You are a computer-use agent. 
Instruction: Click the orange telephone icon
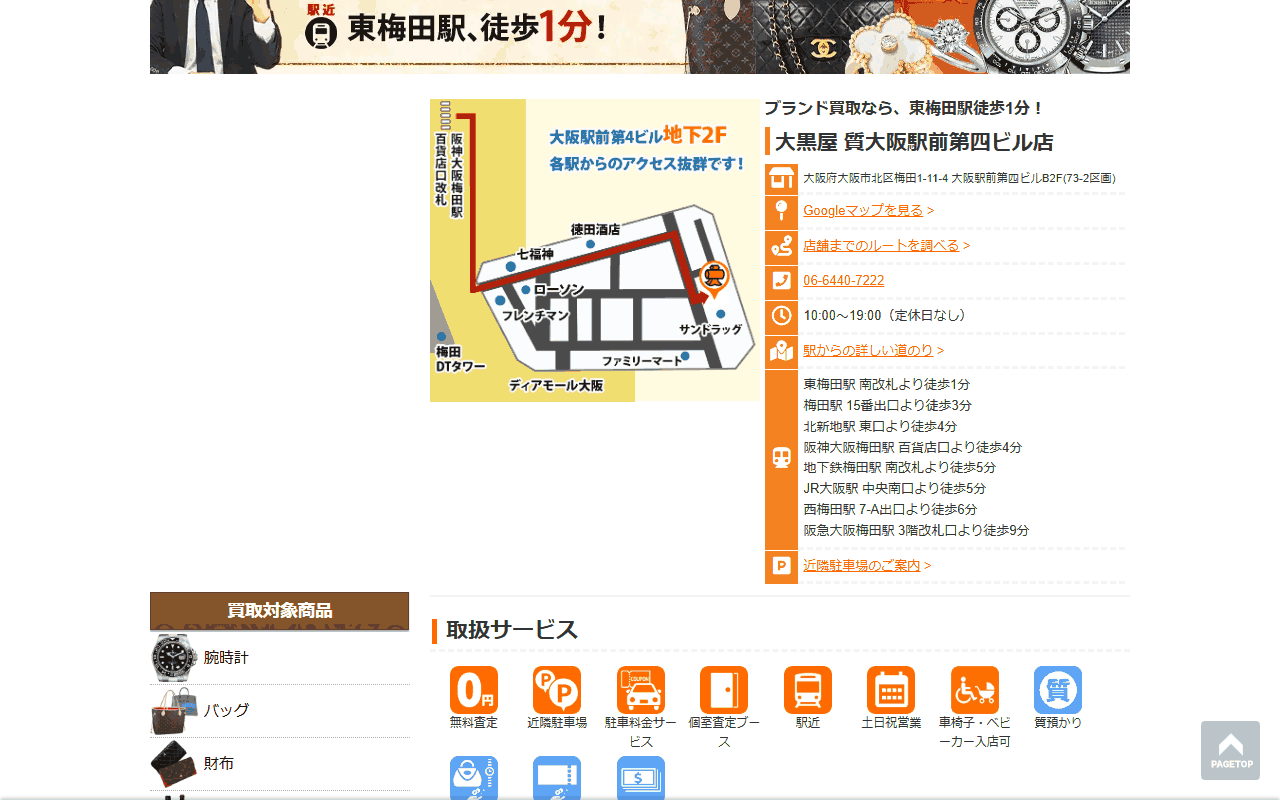click(x=781, y=282)
